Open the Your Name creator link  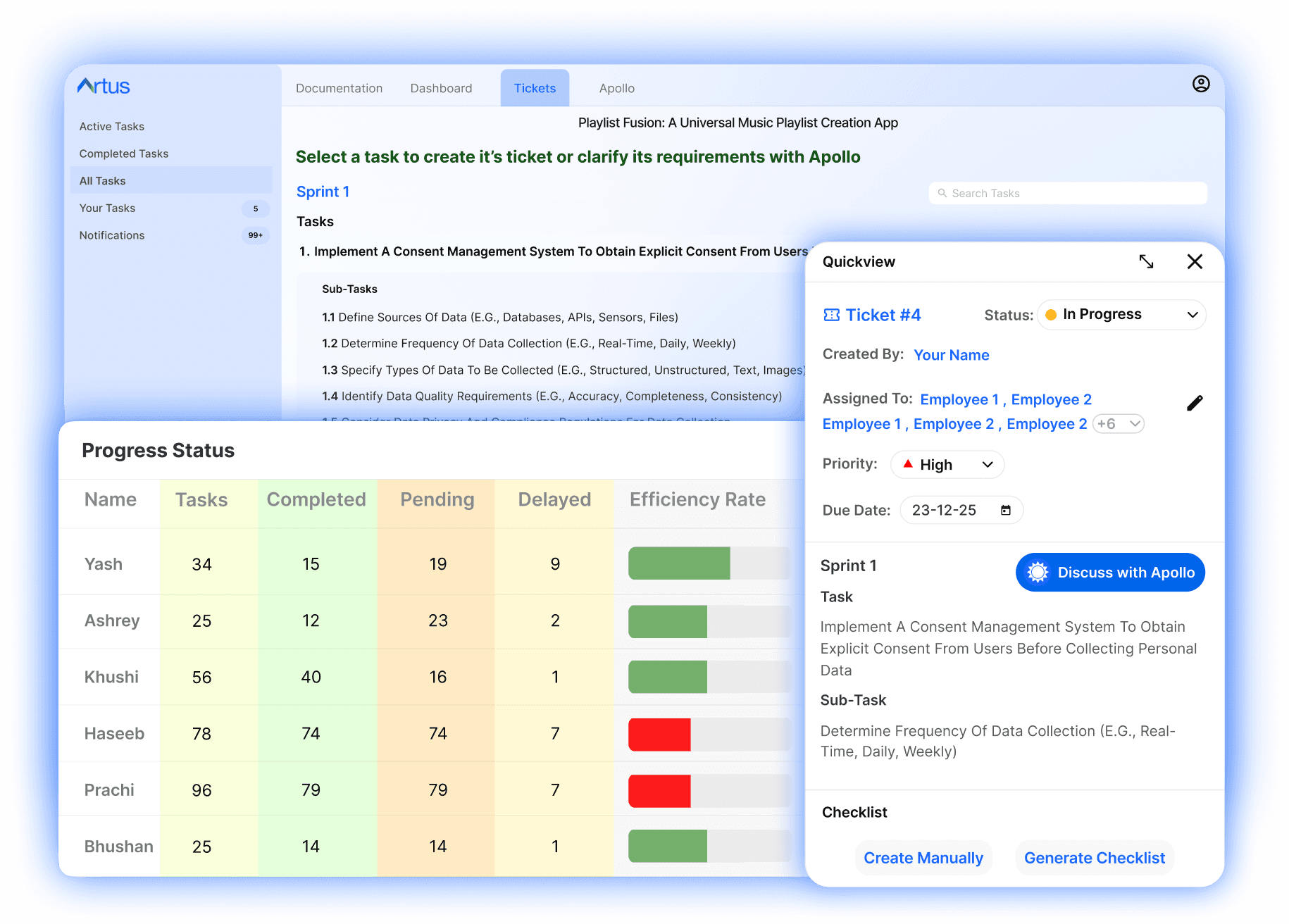point(951,355)
